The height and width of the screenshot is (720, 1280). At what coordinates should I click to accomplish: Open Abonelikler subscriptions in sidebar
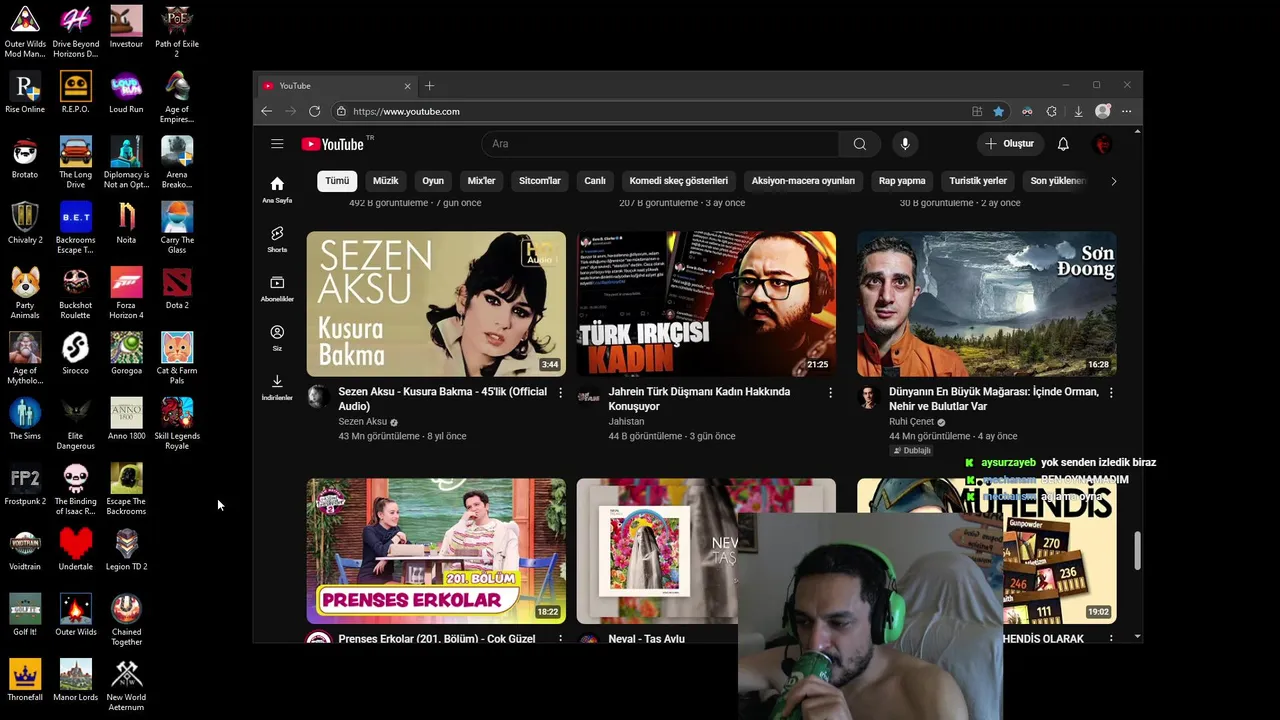tap(277, 288)
